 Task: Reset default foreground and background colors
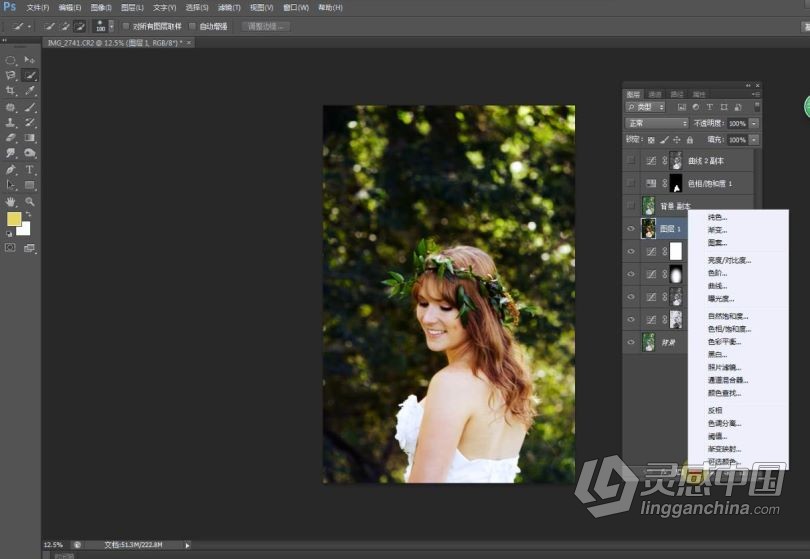pos(9,234)
